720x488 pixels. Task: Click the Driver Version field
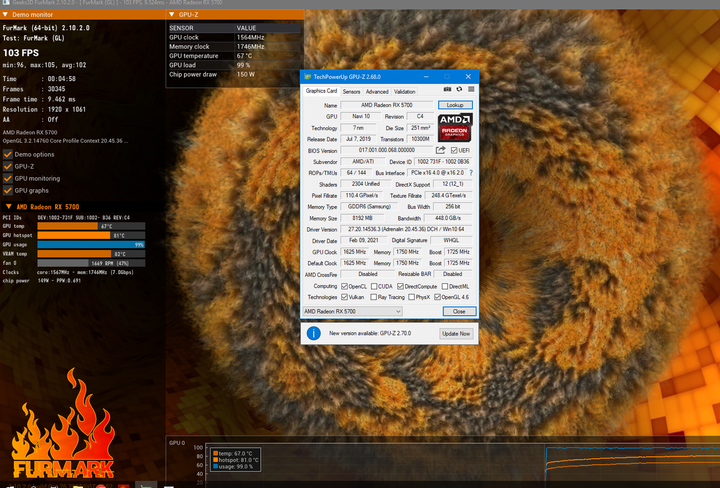coord(406,229)
